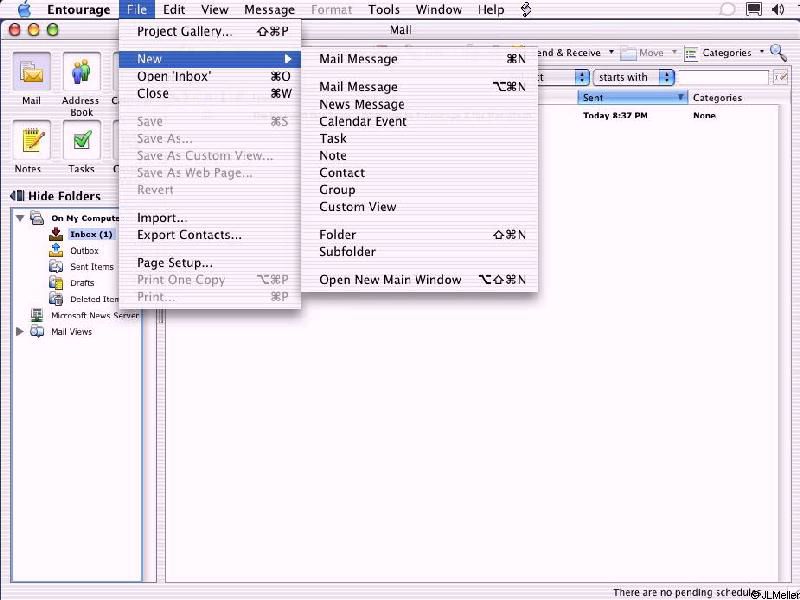Open the Entourage application menu
Screen dimensions: 800x600
coord(79,10)
